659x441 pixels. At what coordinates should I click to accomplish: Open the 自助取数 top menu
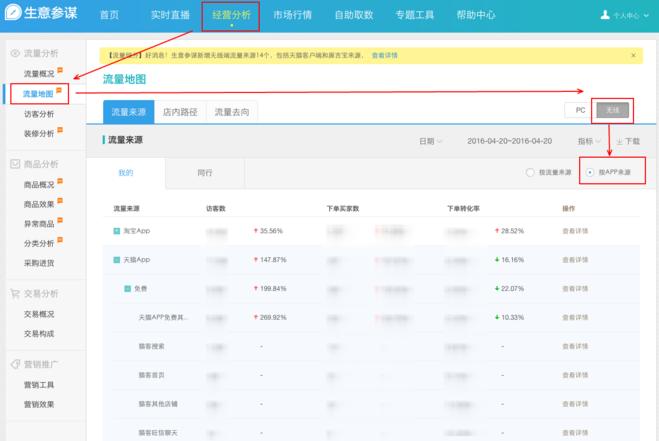pos(354,15)
